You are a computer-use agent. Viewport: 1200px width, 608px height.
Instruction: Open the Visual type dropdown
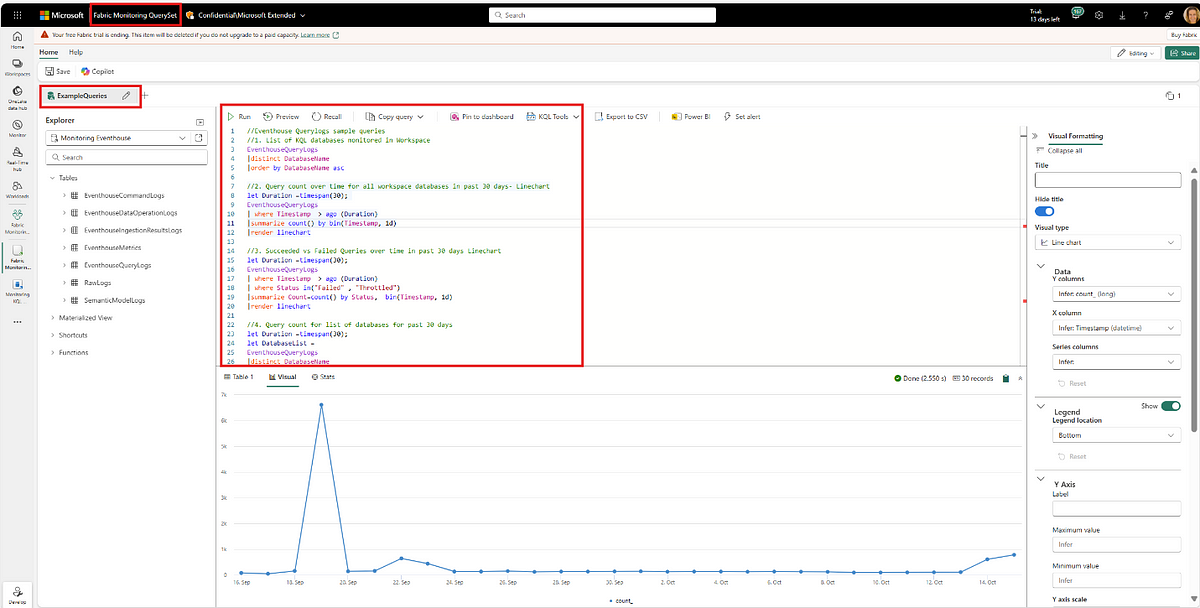click(1108, 243)
